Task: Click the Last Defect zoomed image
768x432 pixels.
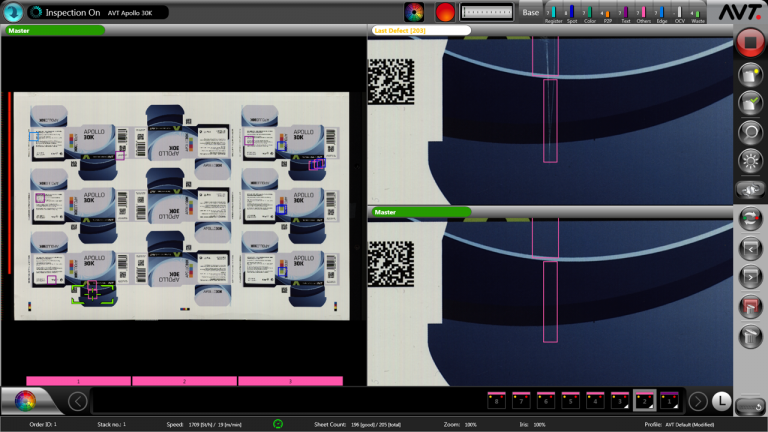Action: 550,121
